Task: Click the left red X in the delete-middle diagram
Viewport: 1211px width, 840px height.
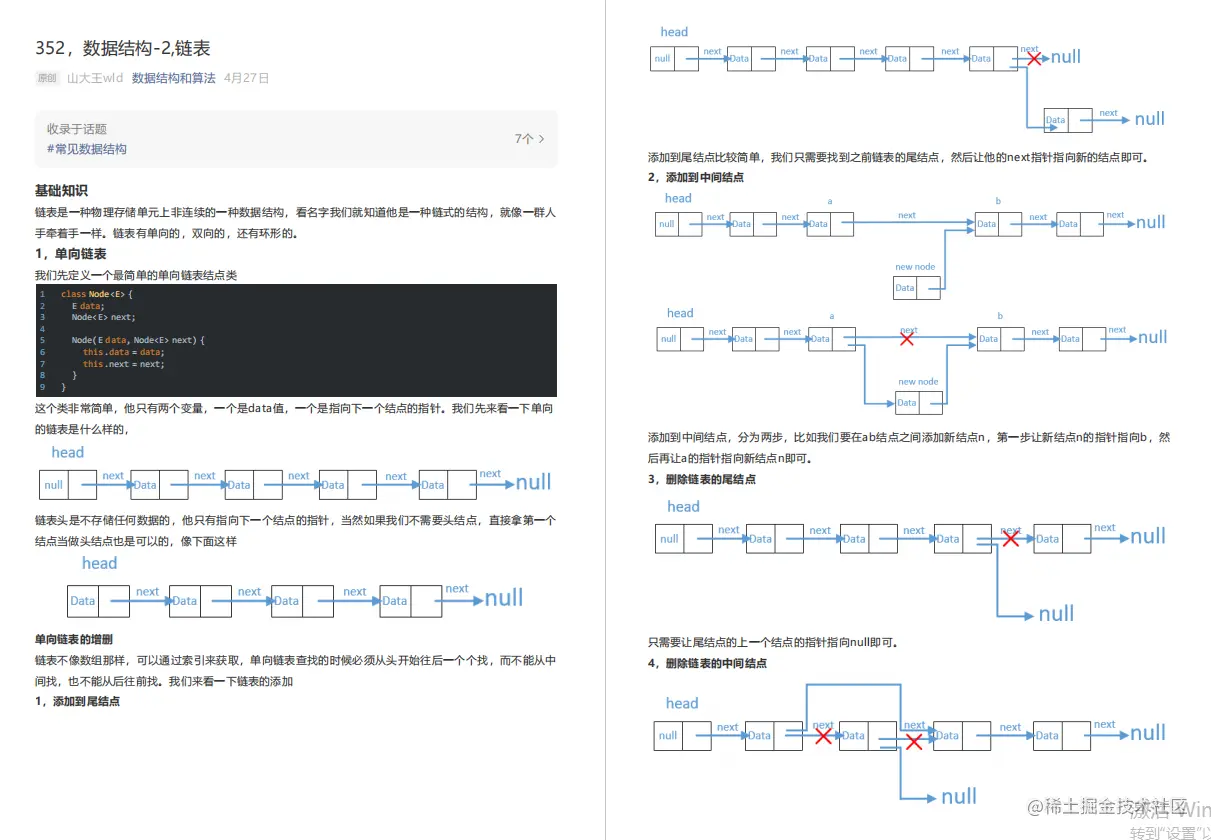Action: pyautogui.click(x=824, y=736)
